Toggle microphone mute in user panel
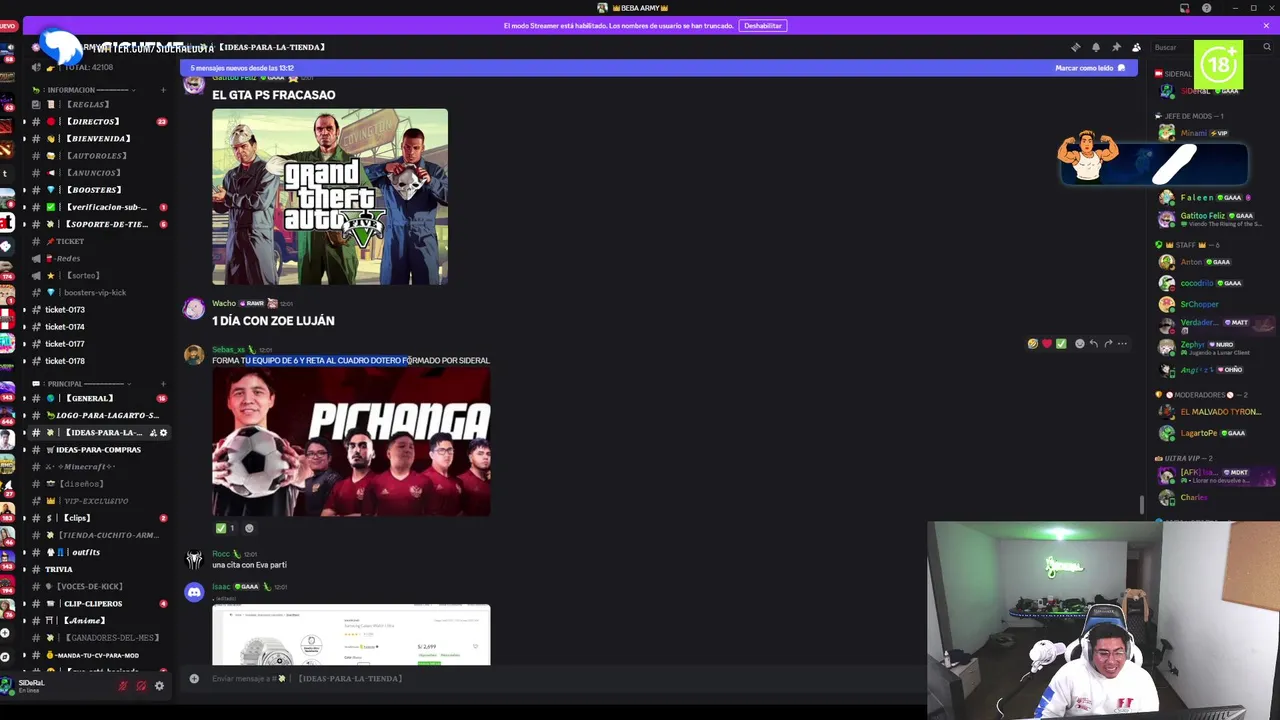1280x720 pixels. click(x=123, y=686)
